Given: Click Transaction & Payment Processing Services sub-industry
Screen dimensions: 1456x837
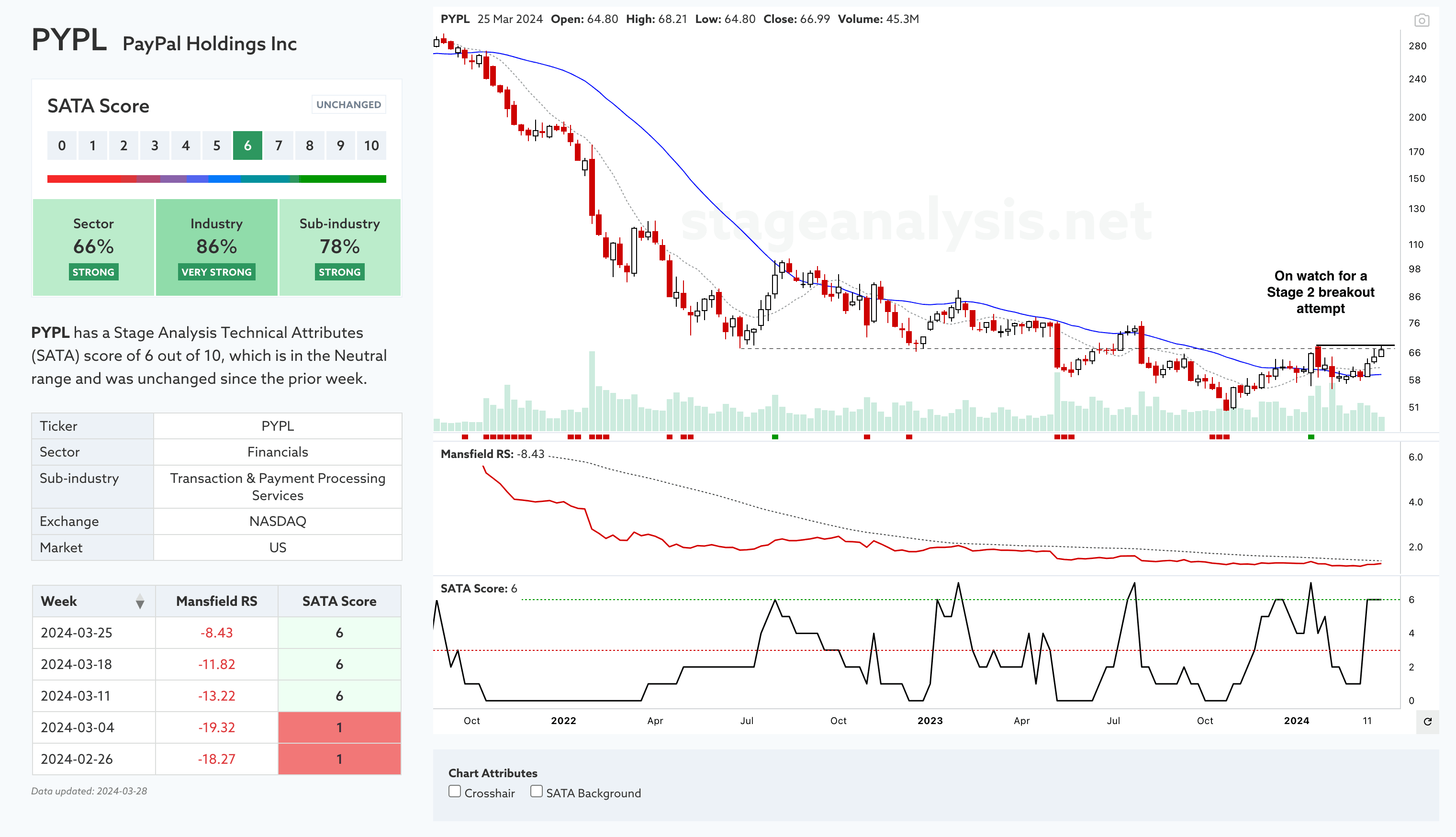Looking at the screenshot, I should [278, 487].
